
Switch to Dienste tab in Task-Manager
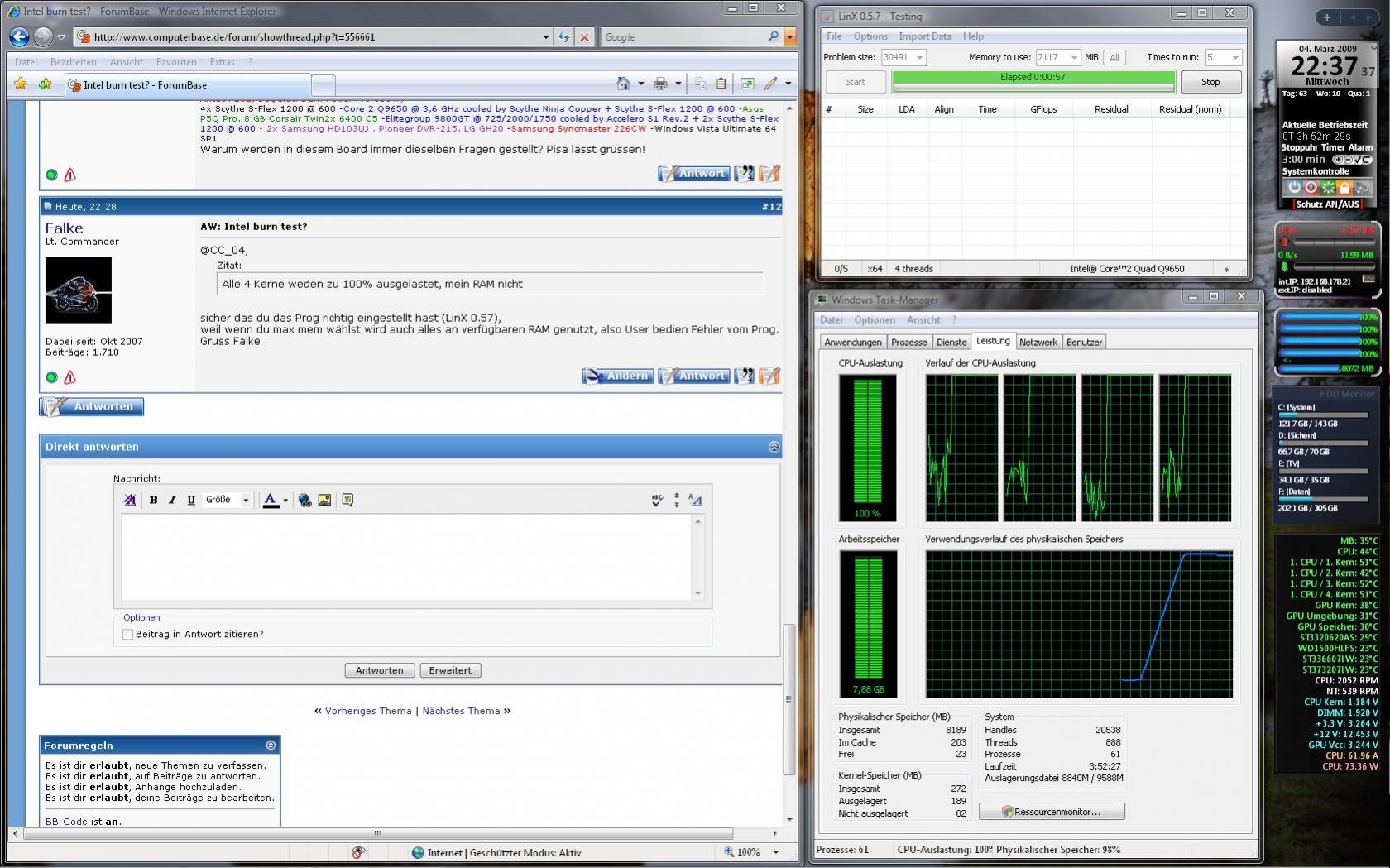point(951,342)
